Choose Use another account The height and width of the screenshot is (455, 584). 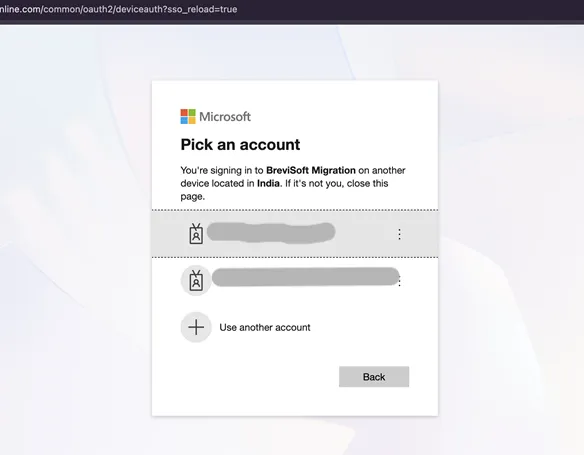pyautogui.click(x=295, y=327)
